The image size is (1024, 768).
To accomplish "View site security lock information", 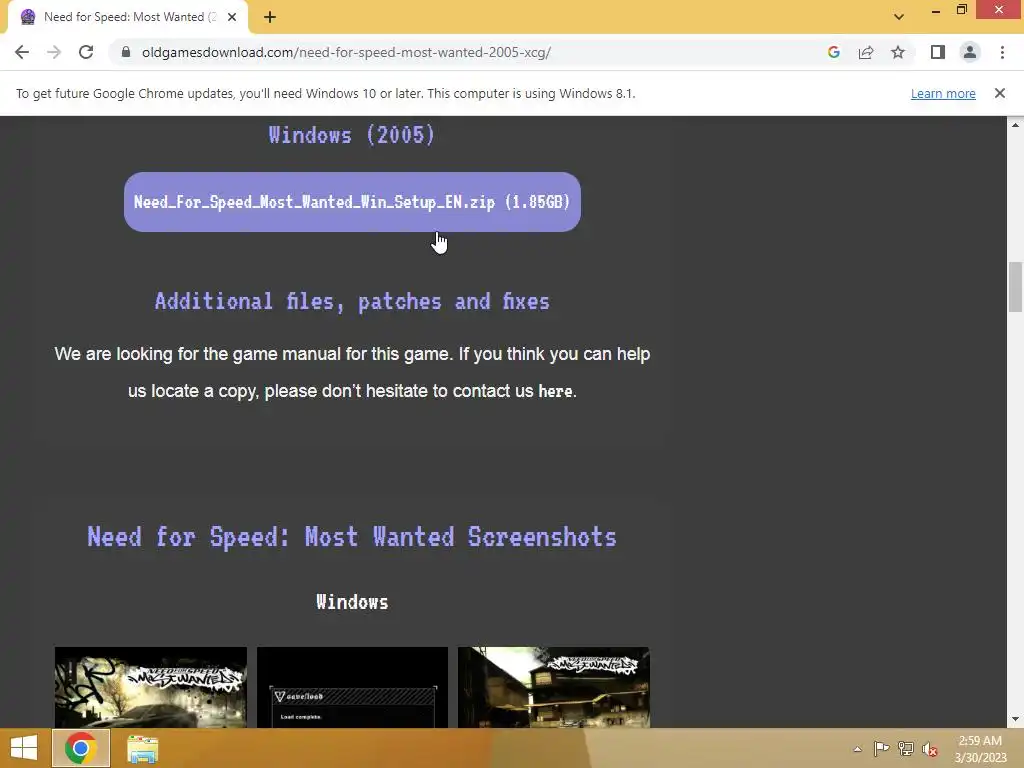I will (x=126, y=52).
